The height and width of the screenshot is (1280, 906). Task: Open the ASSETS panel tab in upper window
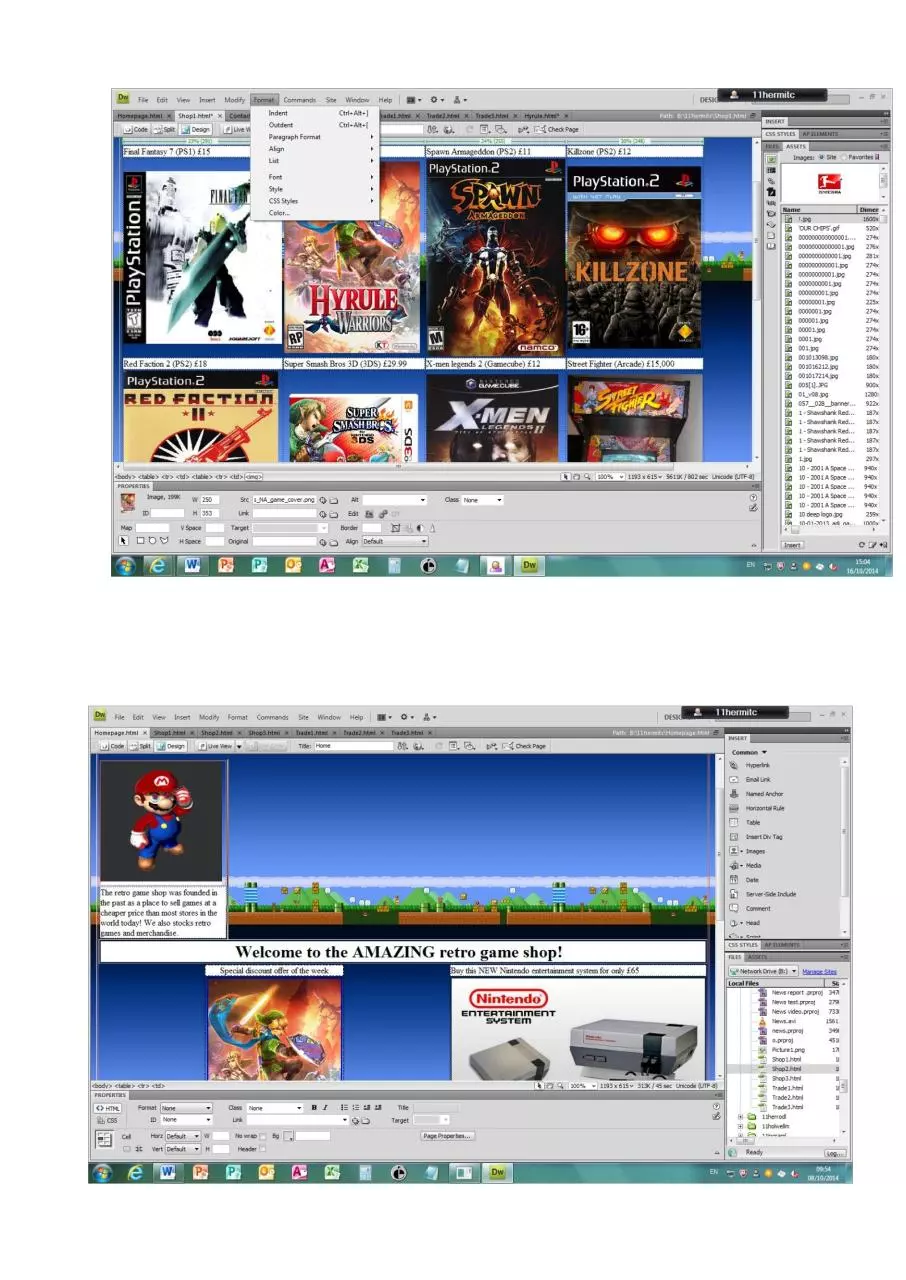tap(796, 145)
